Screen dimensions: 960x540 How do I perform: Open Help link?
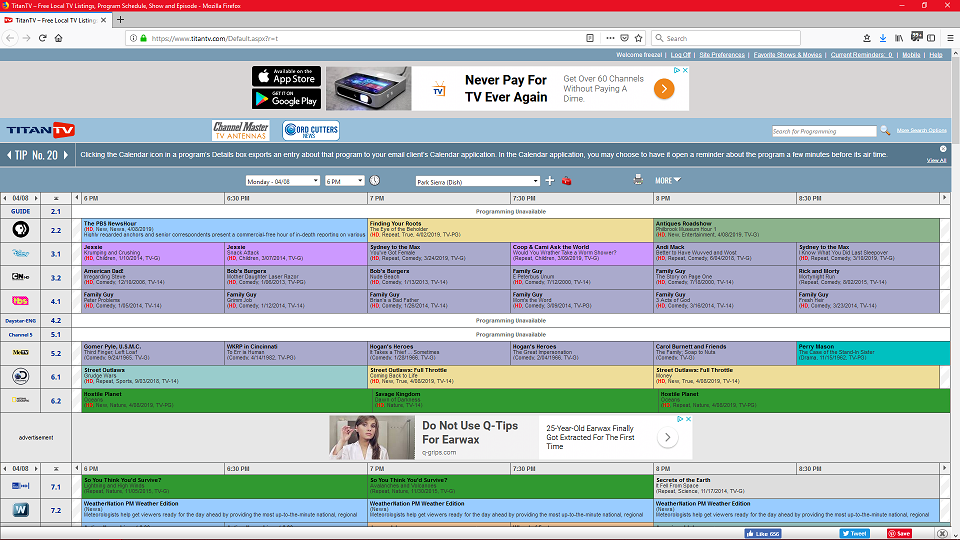tap(936, 54)
